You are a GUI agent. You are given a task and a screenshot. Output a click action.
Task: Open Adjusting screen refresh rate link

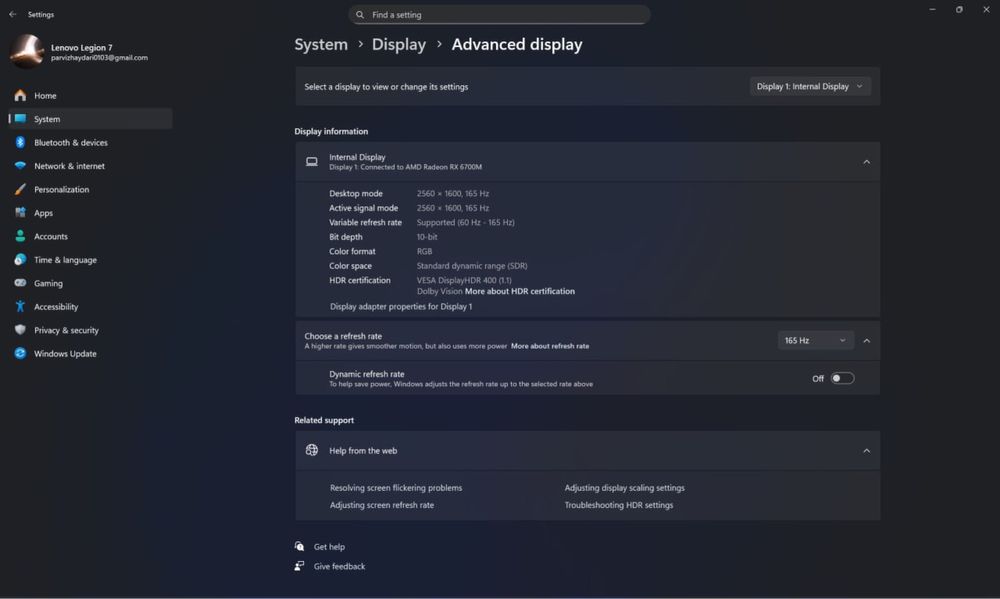click(x=382, y=505)
